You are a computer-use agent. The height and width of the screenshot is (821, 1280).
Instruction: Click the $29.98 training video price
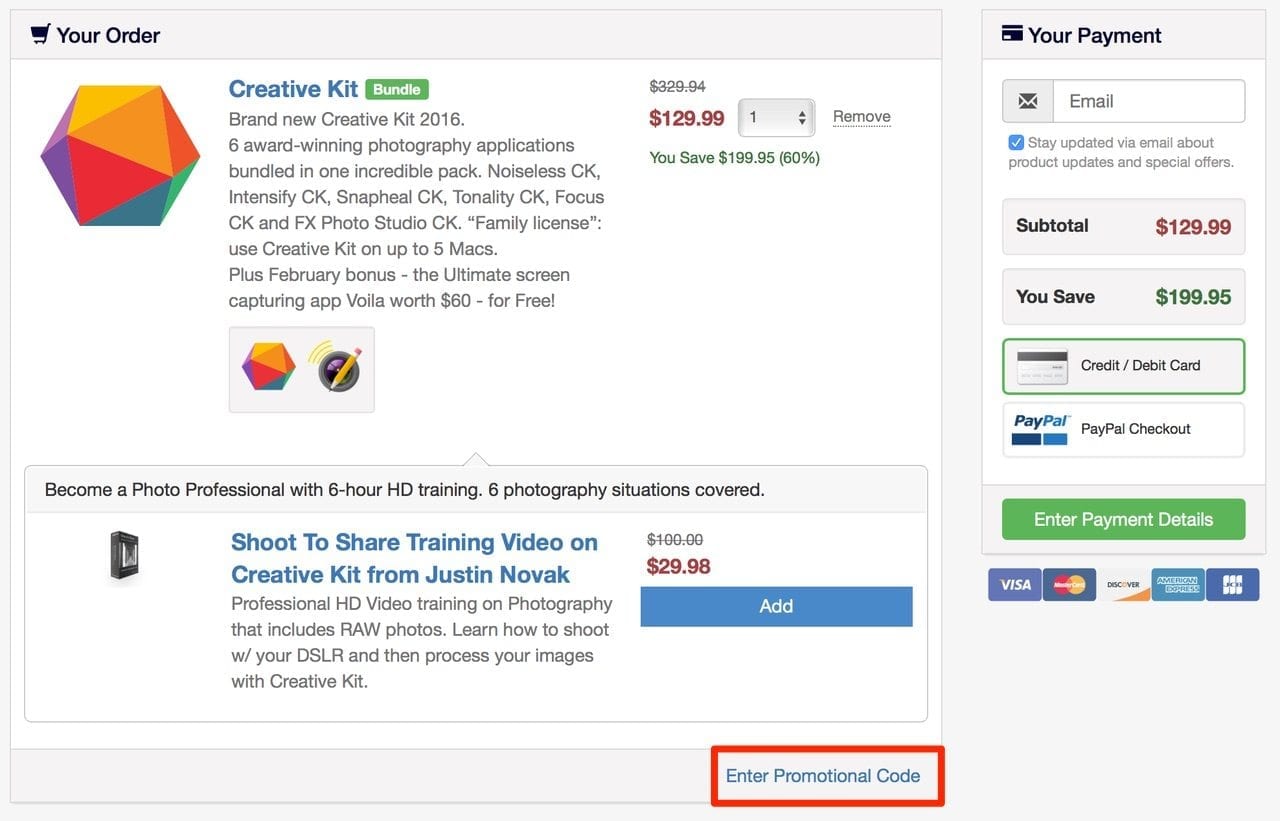[x=679, y=566]
